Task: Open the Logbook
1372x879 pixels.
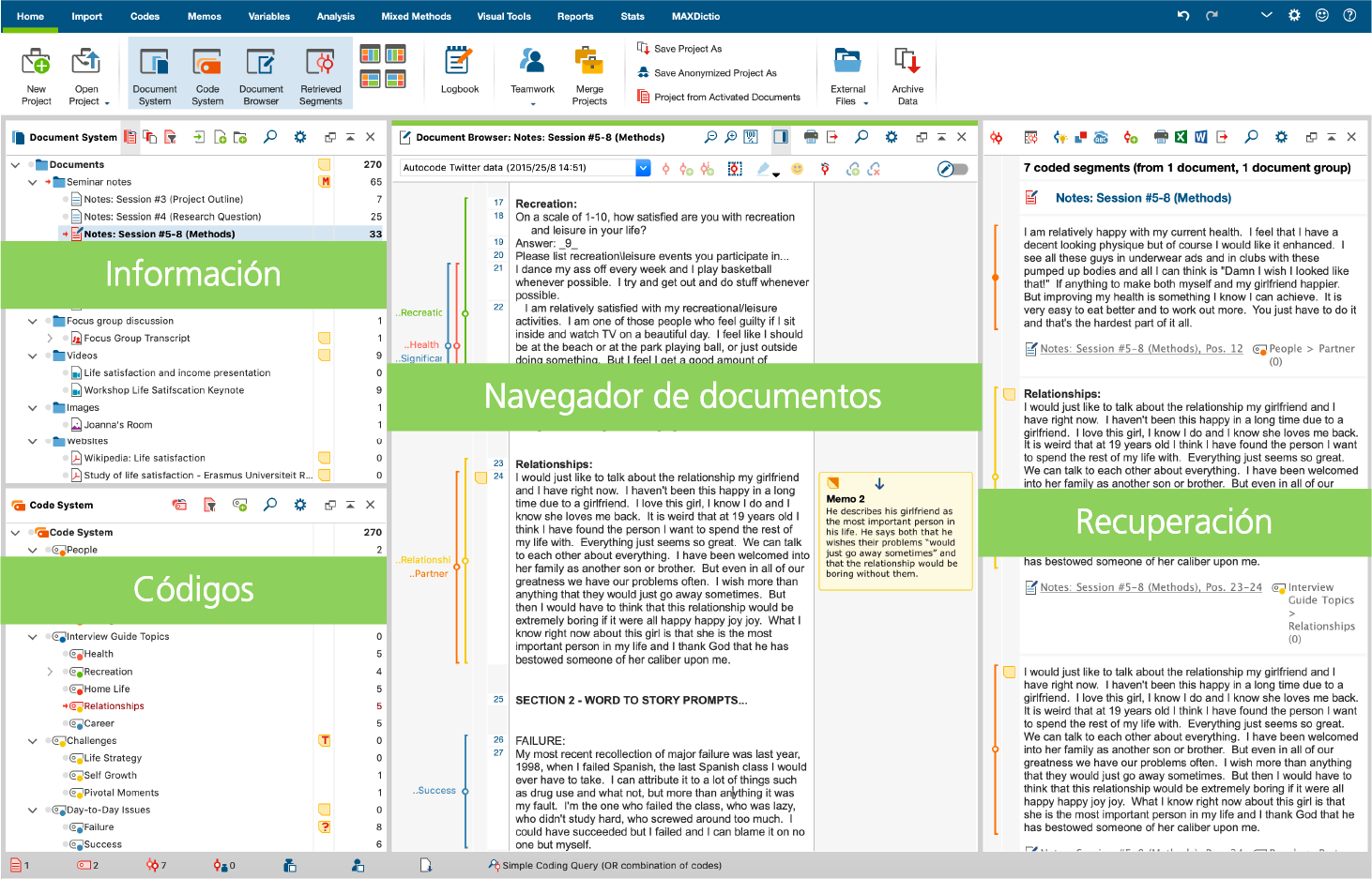Action: (459, 71)
